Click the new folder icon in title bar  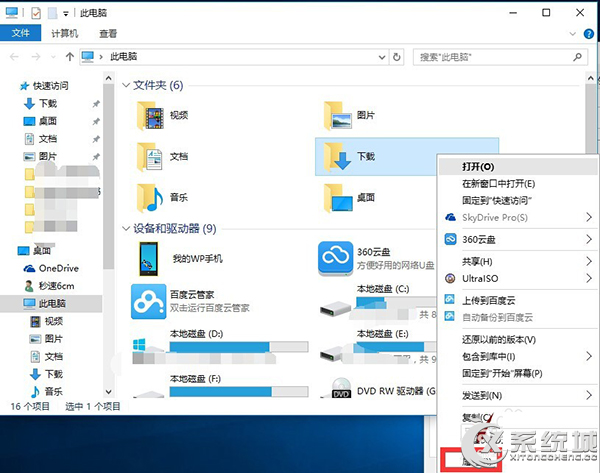click(x=52, y=13)
